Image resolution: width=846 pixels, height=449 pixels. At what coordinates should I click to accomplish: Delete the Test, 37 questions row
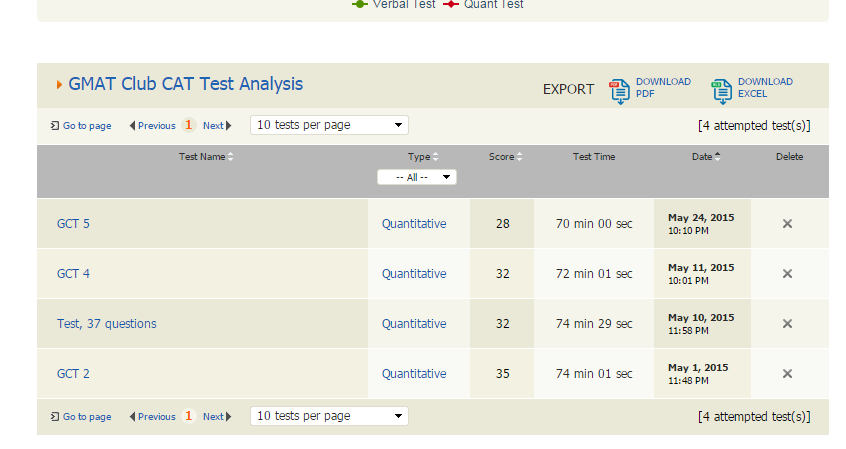point(787,324)
